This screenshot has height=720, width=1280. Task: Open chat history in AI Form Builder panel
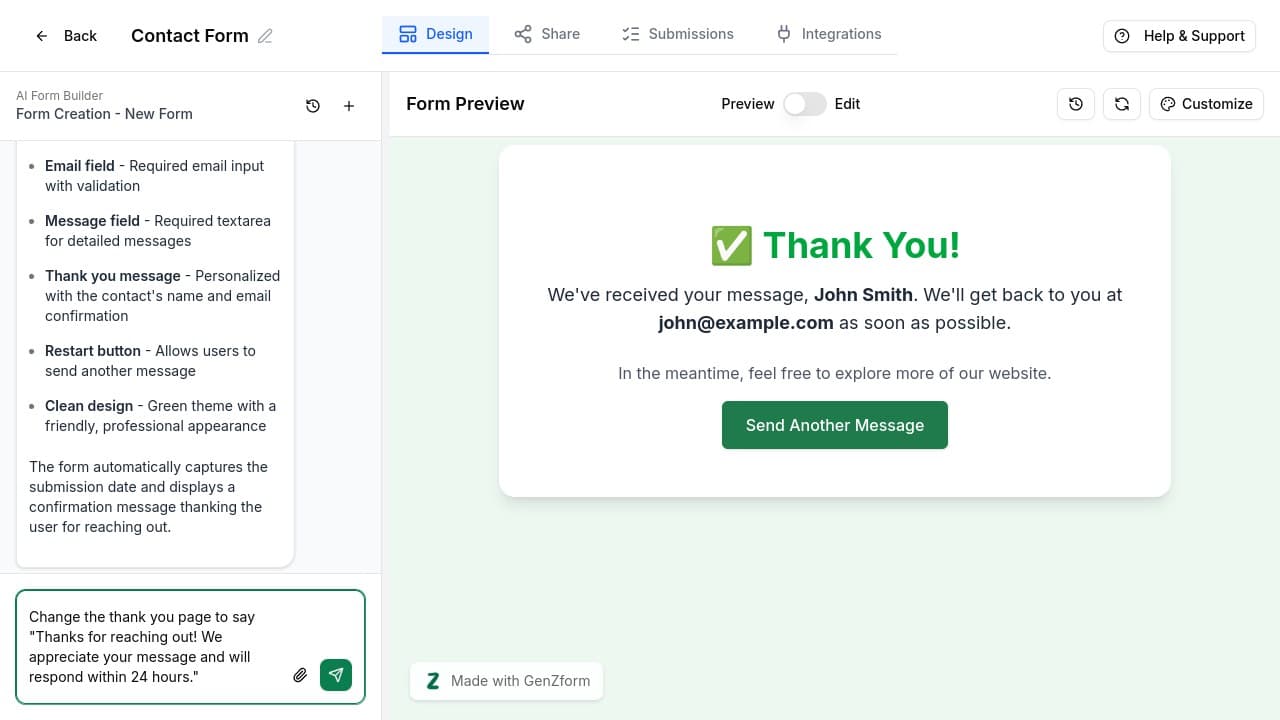tap(313, 105)
